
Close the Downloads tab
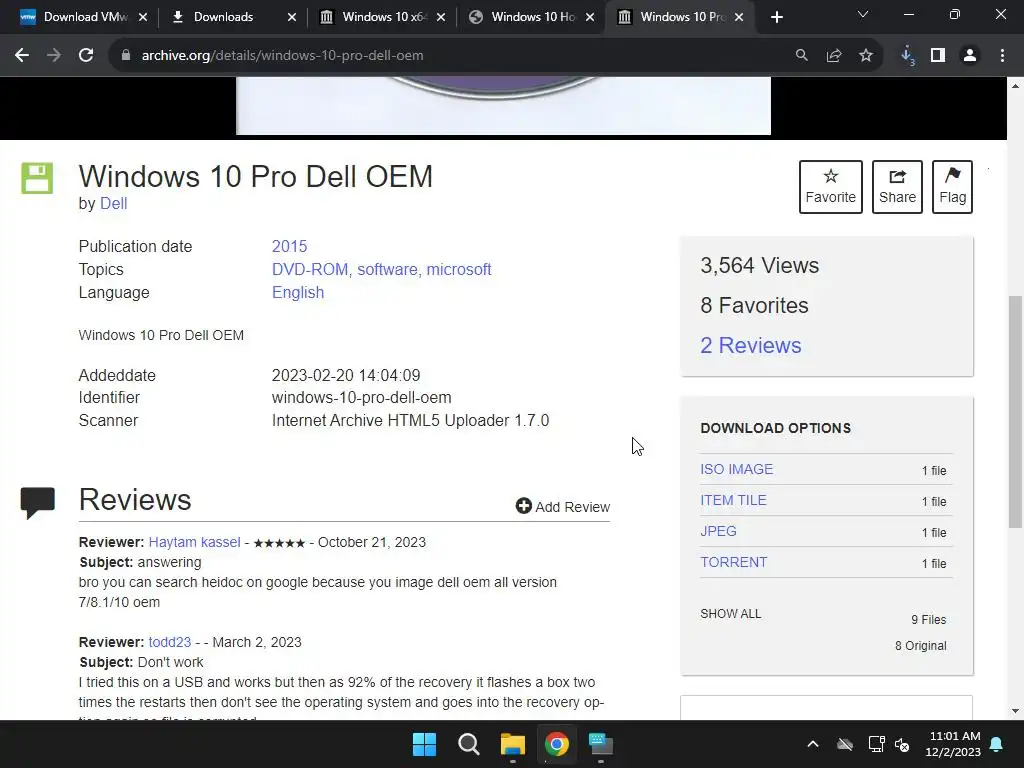(x=292, y=17)
